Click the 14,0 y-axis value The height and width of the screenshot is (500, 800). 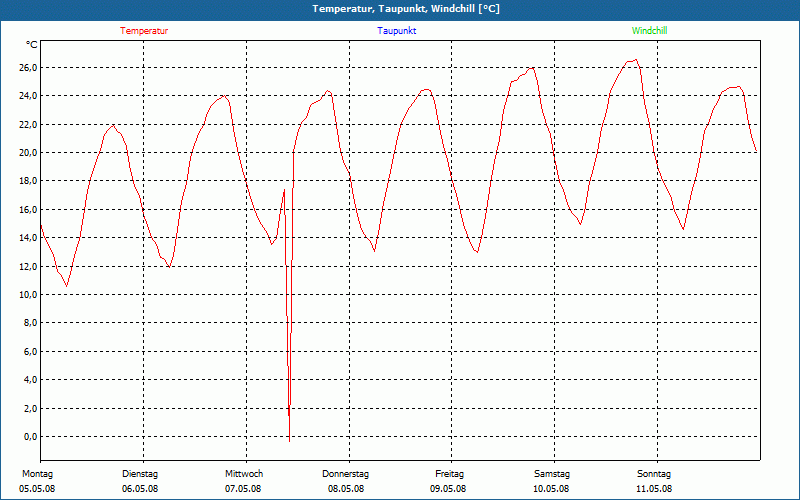28,237
